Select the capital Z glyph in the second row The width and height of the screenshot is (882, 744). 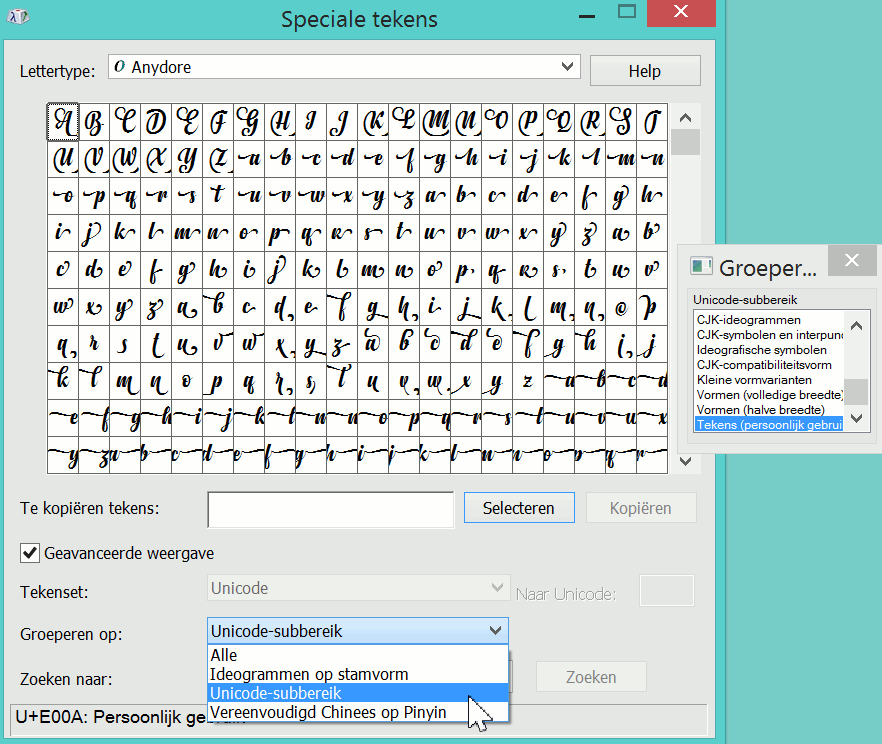coord(218,158)
